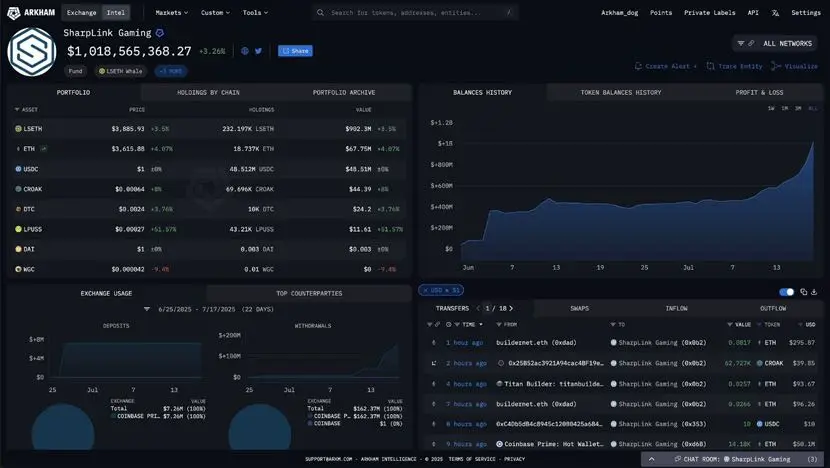Remove the USD ≥ $1 filter chip

[x=426, y=290]
